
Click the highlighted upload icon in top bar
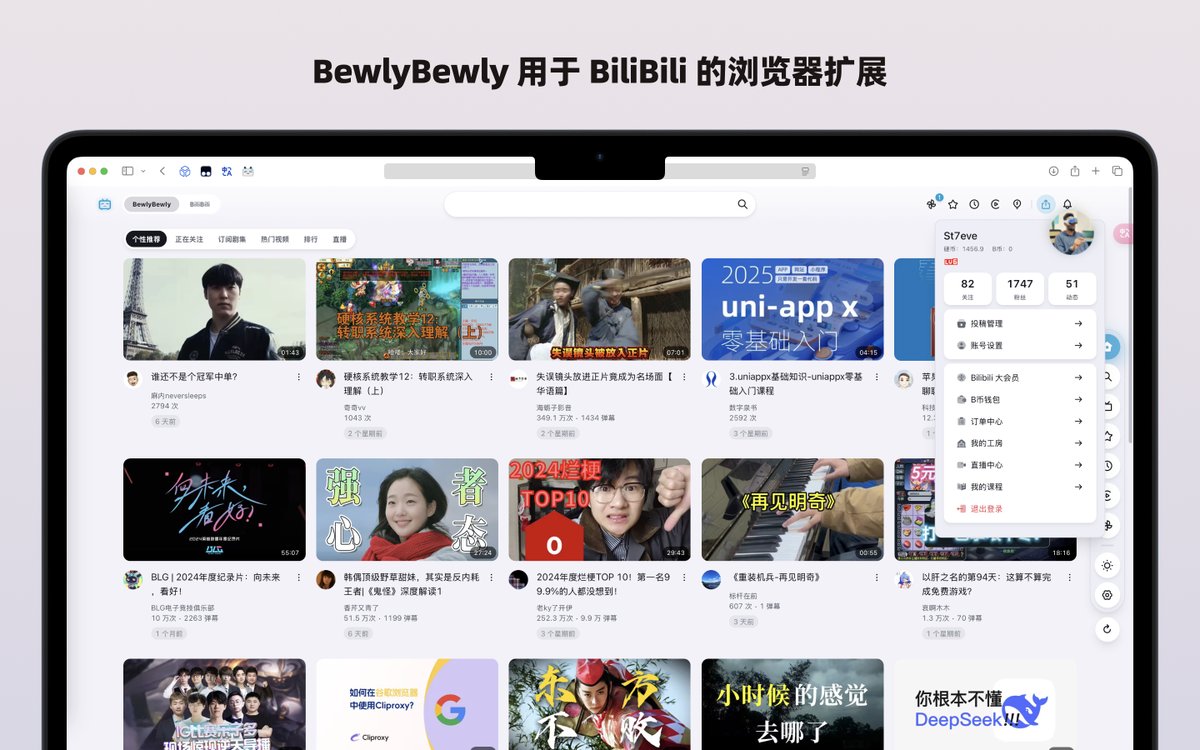(x=1046, y=204)
